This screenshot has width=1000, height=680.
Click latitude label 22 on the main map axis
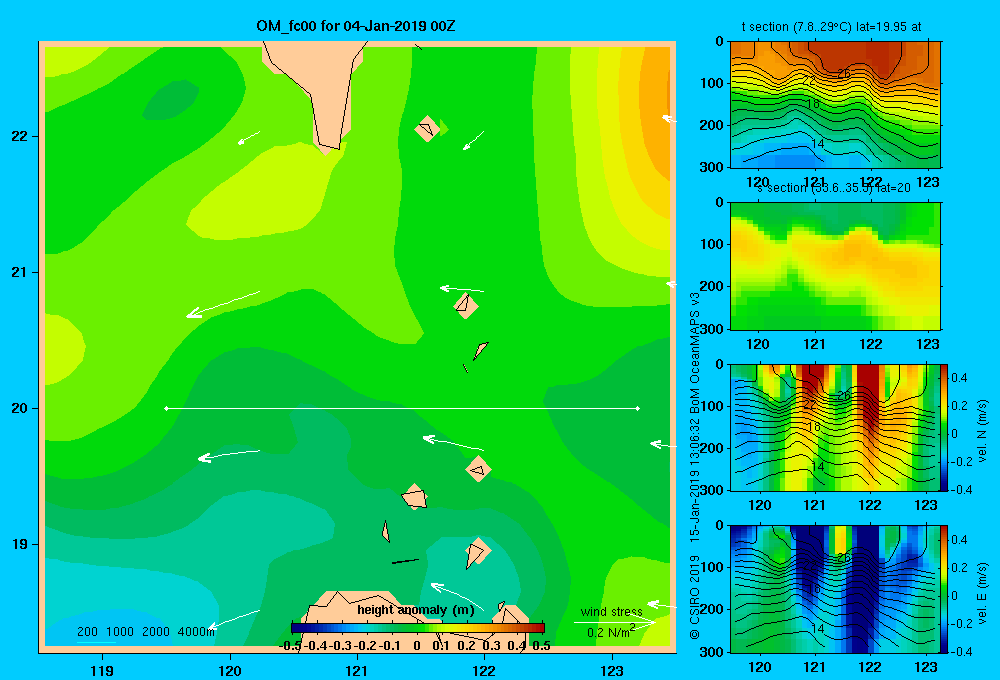click(20, 136)
